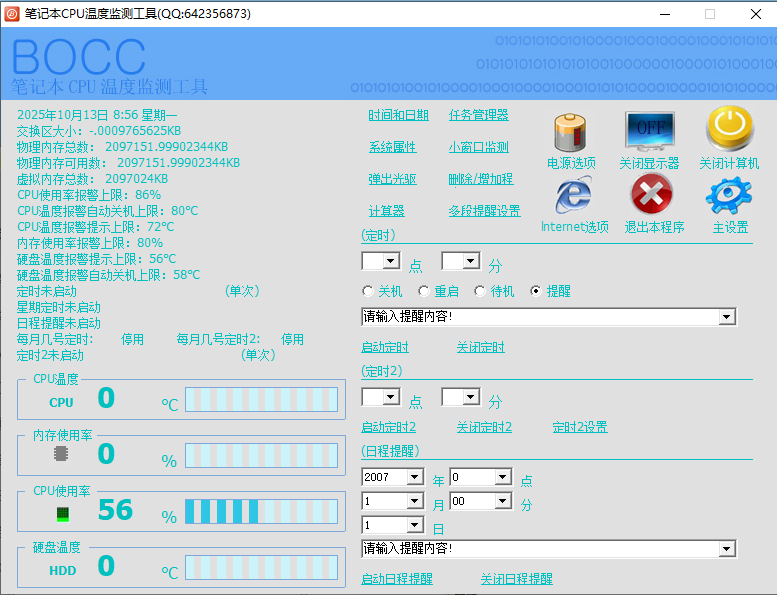The height and width of the screenshot is (595, 777).
Task: Open 时间和日期 time and date link
Action: 398,115
